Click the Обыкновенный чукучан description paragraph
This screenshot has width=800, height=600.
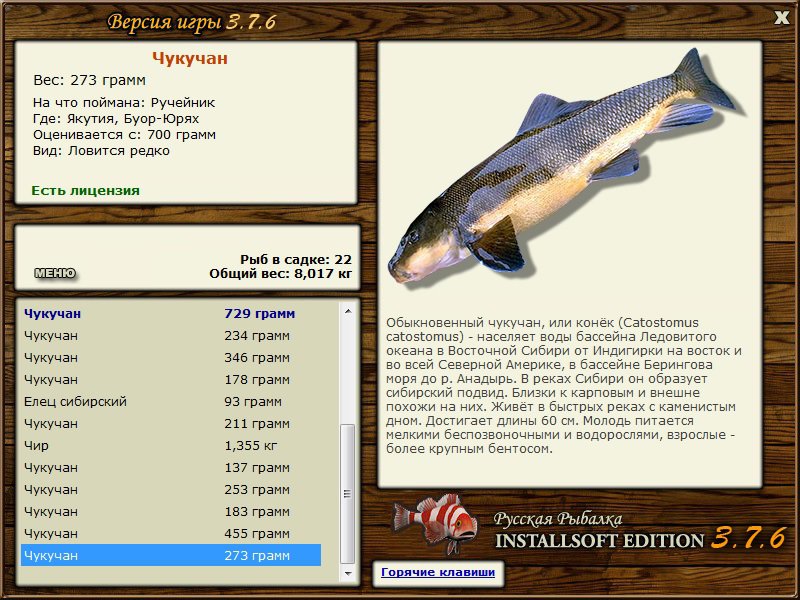point(564,386)
